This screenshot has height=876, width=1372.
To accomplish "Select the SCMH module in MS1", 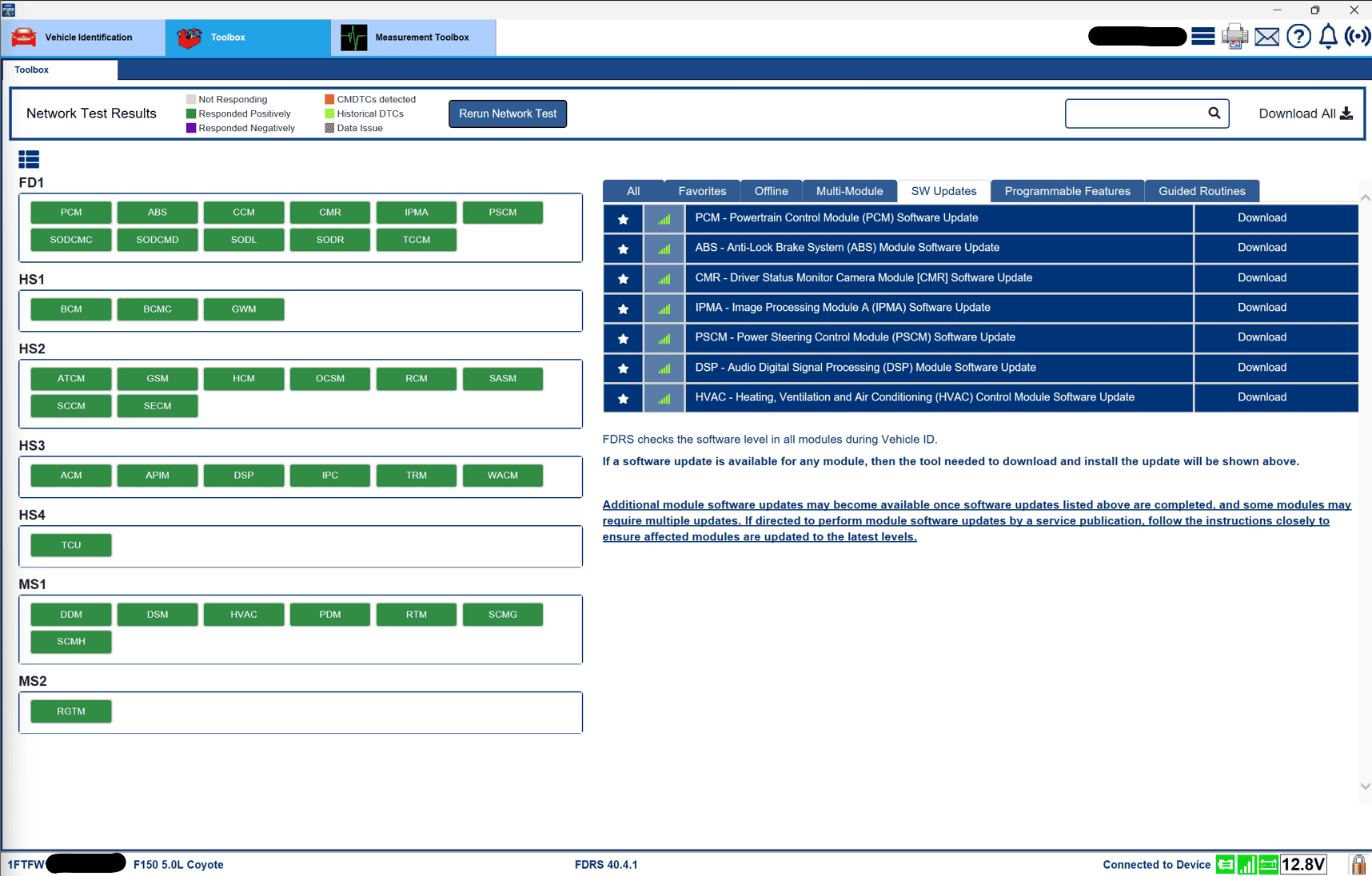I will pyautogui.click(x=71, y=642).
